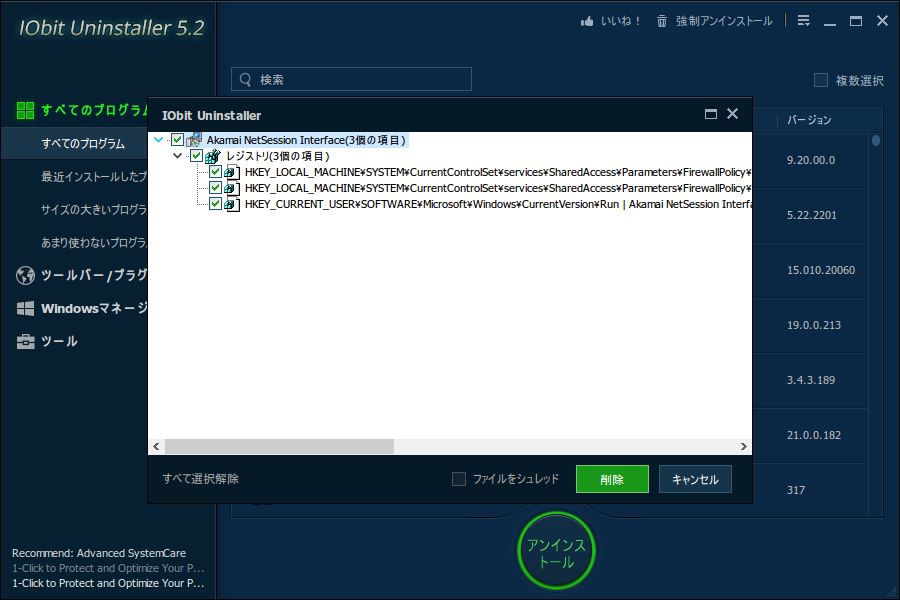Screen dimensions: 900x600
Task: Click the Akamai NetSession Interface program icon
Action: (194, 140)
